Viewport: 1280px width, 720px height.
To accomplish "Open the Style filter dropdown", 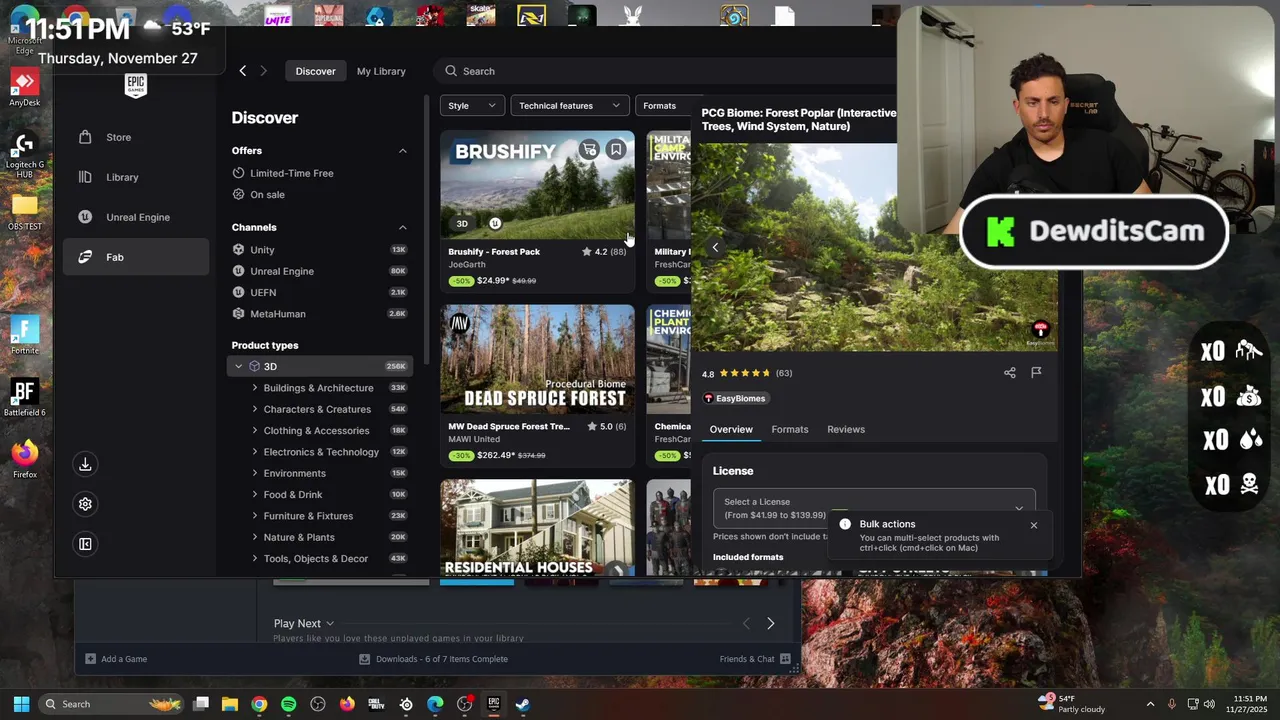I will click(472, 105).
